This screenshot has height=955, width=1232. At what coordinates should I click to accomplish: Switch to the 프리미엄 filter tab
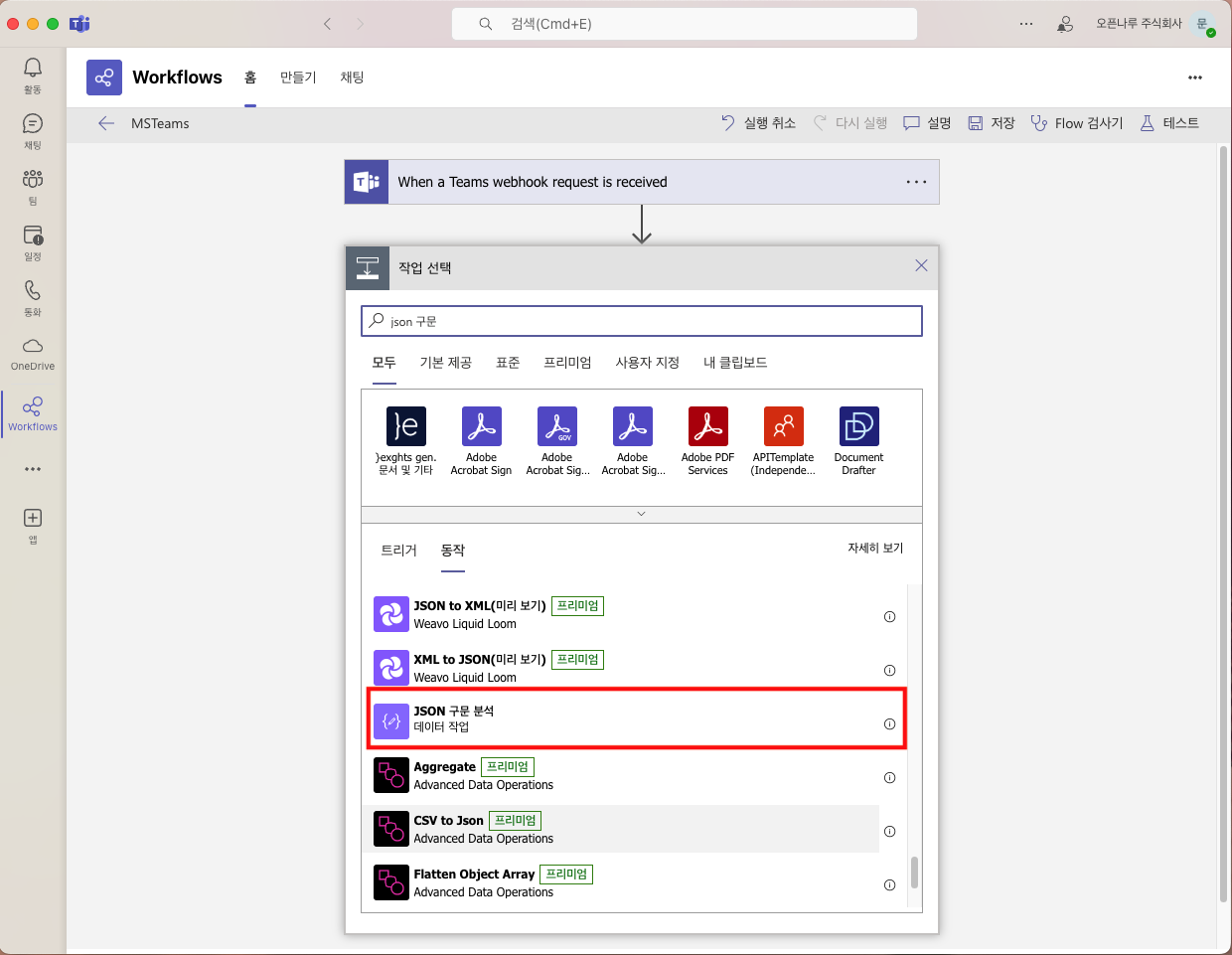click(x=567, y=363)
